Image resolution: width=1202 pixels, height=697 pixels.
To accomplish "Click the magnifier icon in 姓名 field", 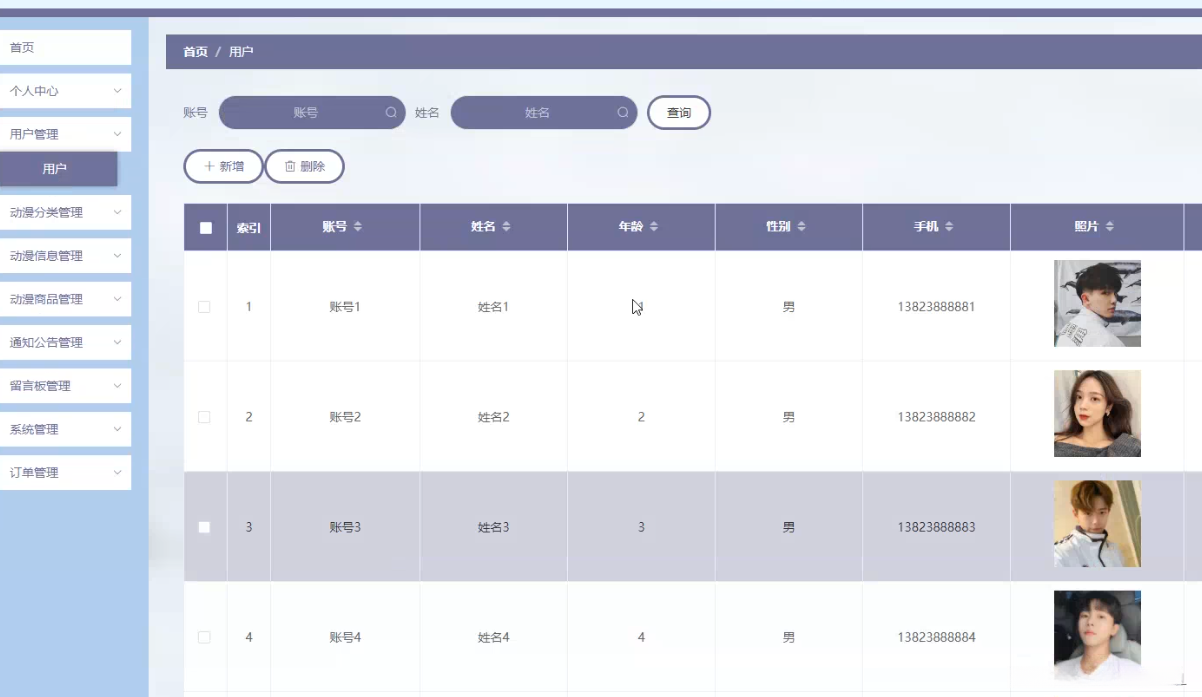I will click(x=623, y=113).
